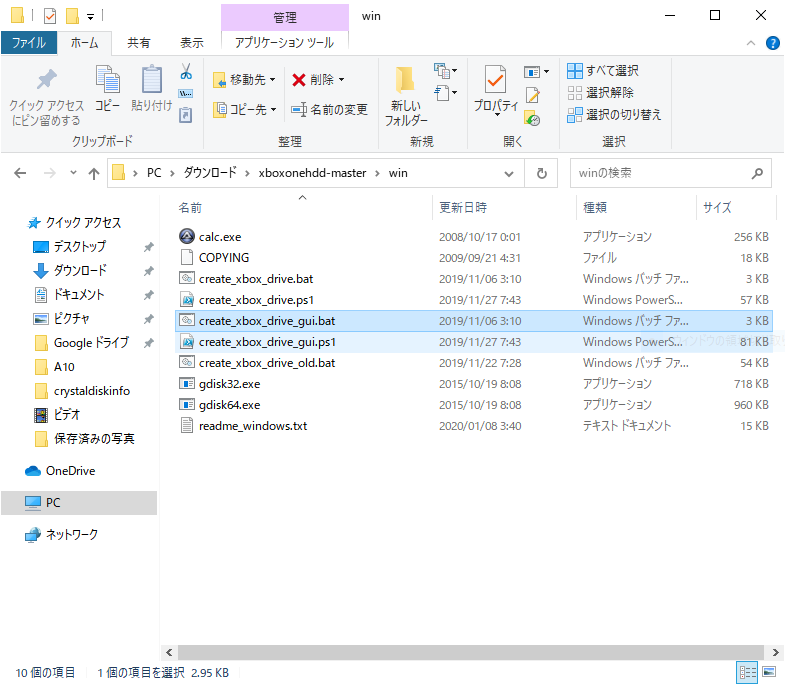Click the Pin to Quick Access icon

47,80
